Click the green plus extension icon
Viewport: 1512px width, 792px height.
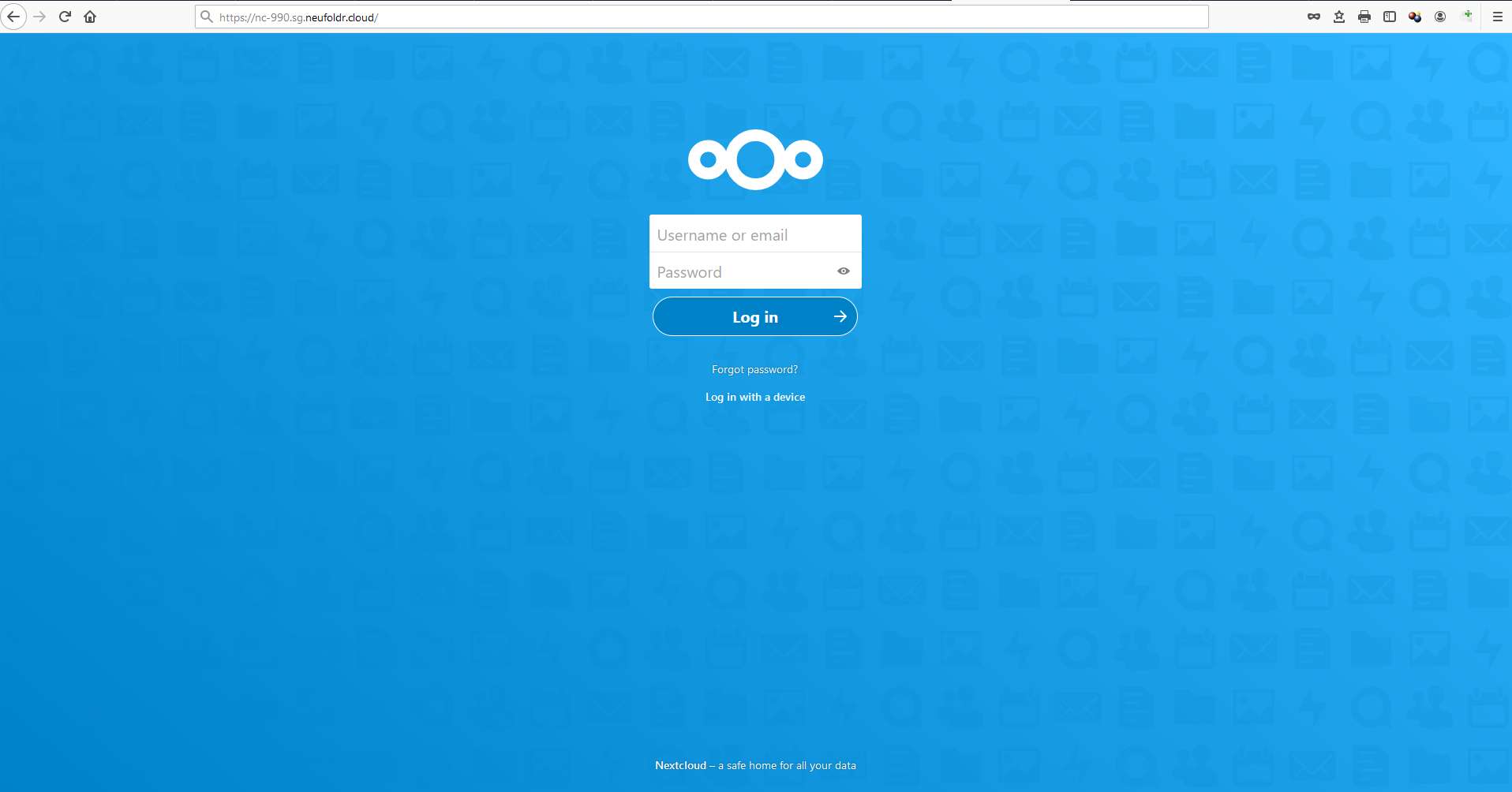click(x=1467, y=16)
